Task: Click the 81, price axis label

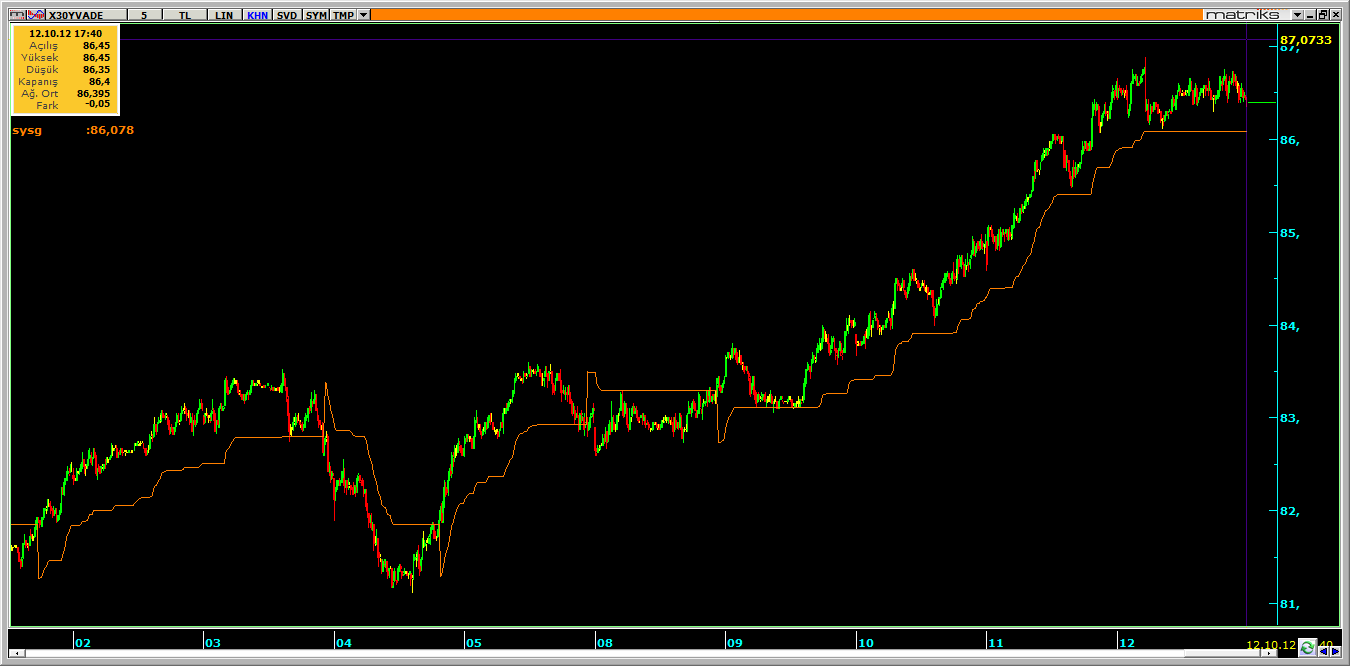Action: pyautogui.click(x=1290, y=604)
